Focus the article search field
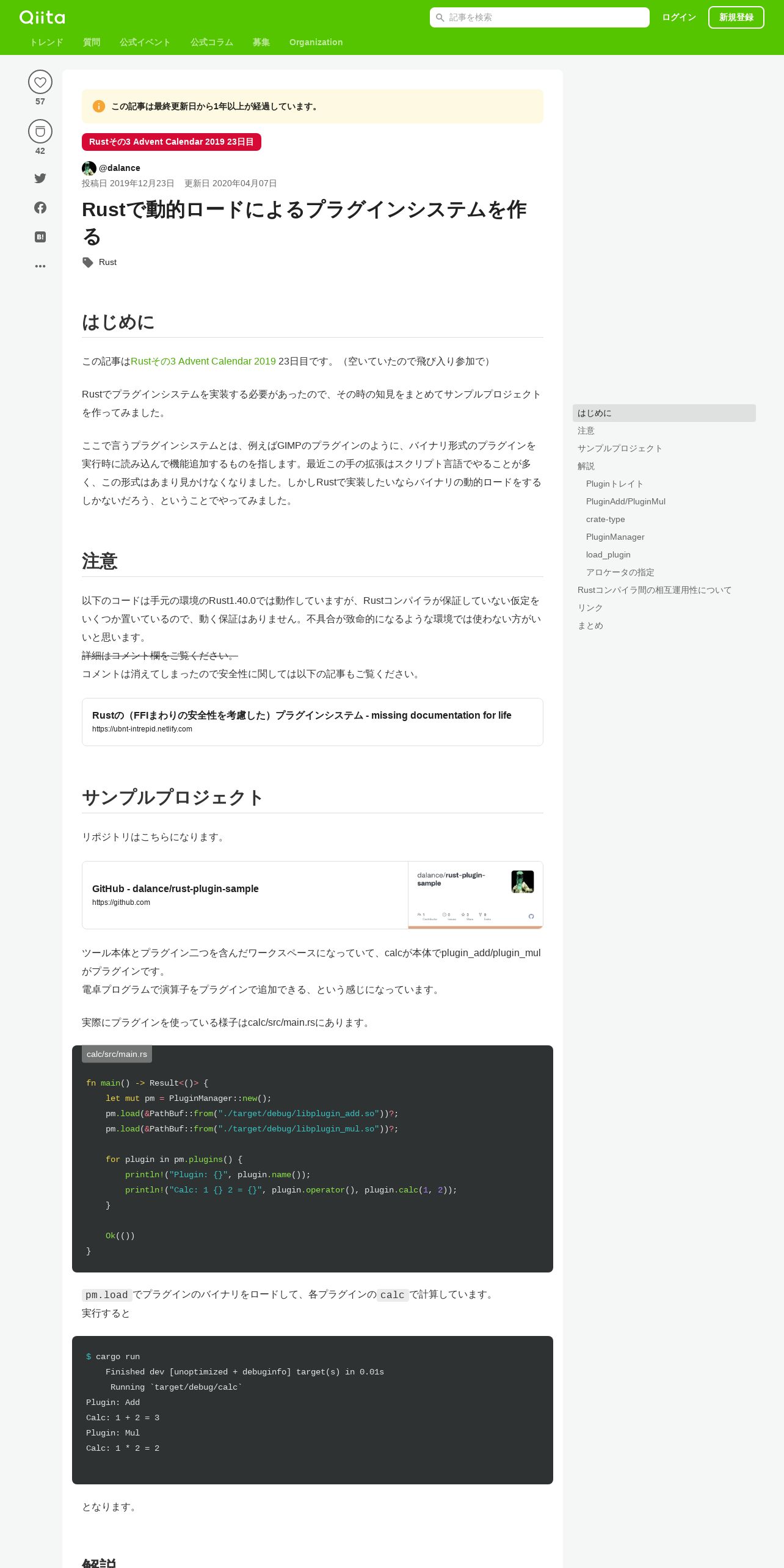784x1568 pixels. (x=540, y=18)
